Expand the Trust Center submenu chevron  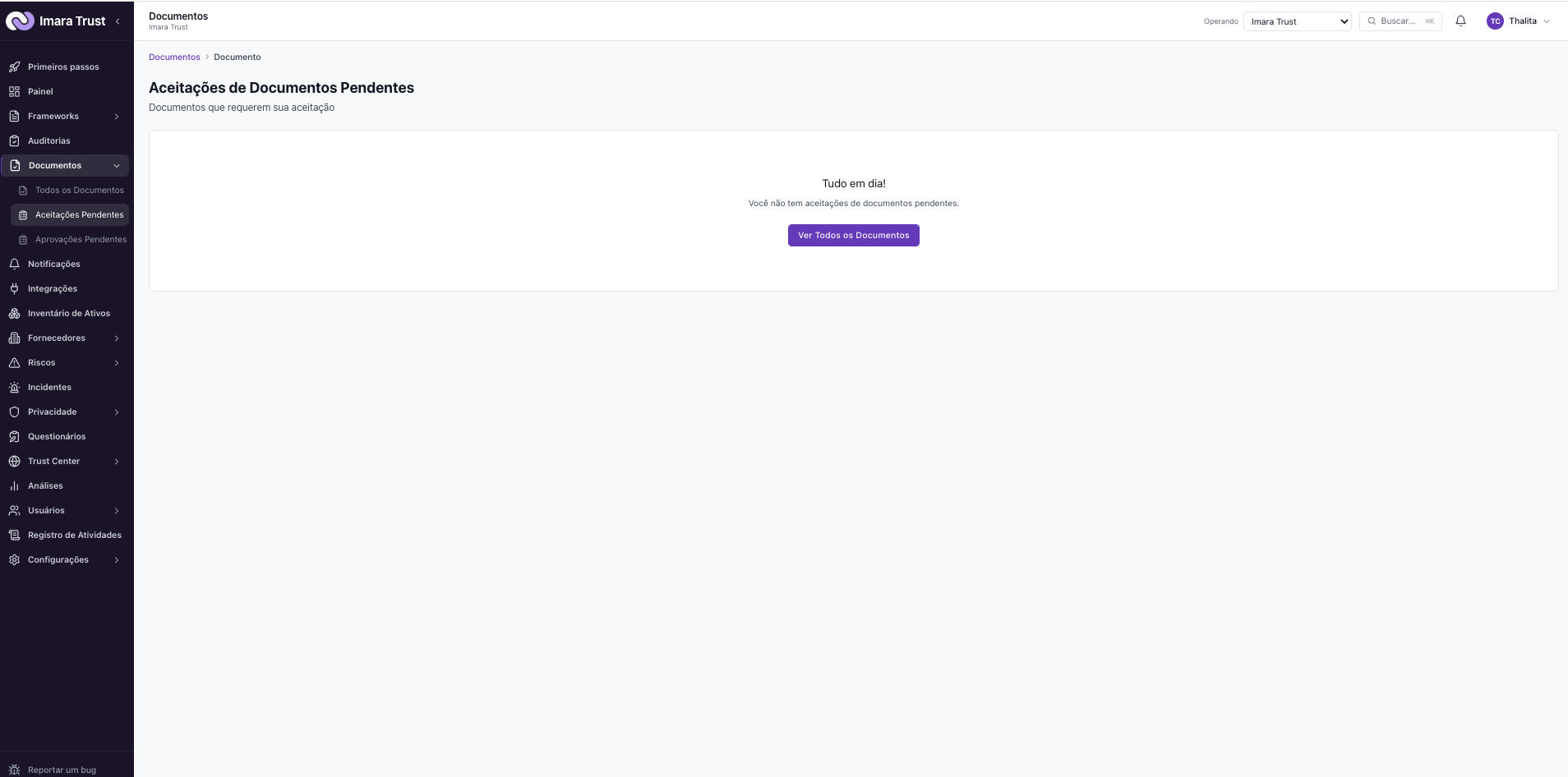pyautogui.click(x=117, y=462)
